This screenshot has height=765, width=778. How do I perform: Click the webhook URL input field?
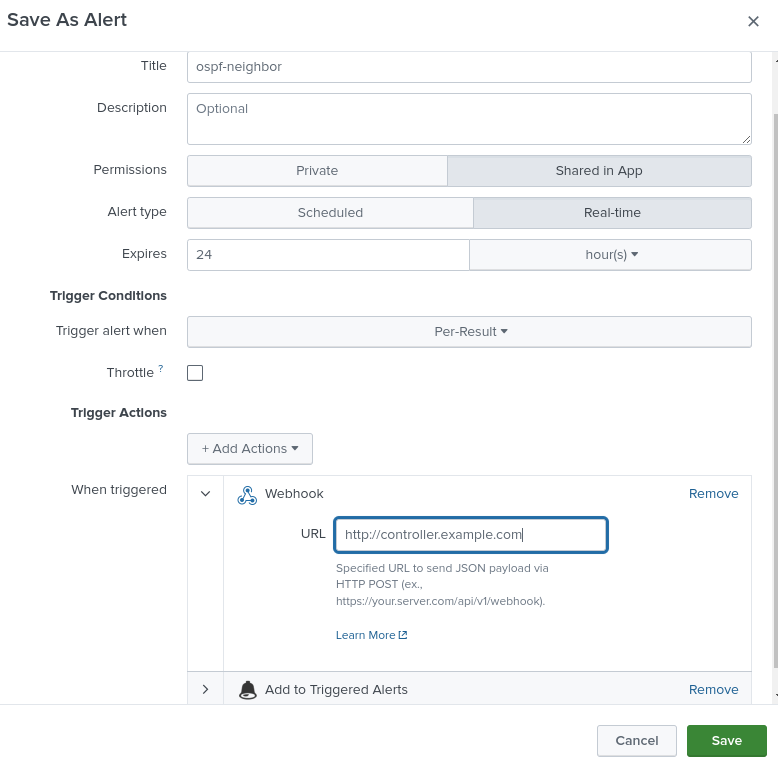tap(470, 535)
